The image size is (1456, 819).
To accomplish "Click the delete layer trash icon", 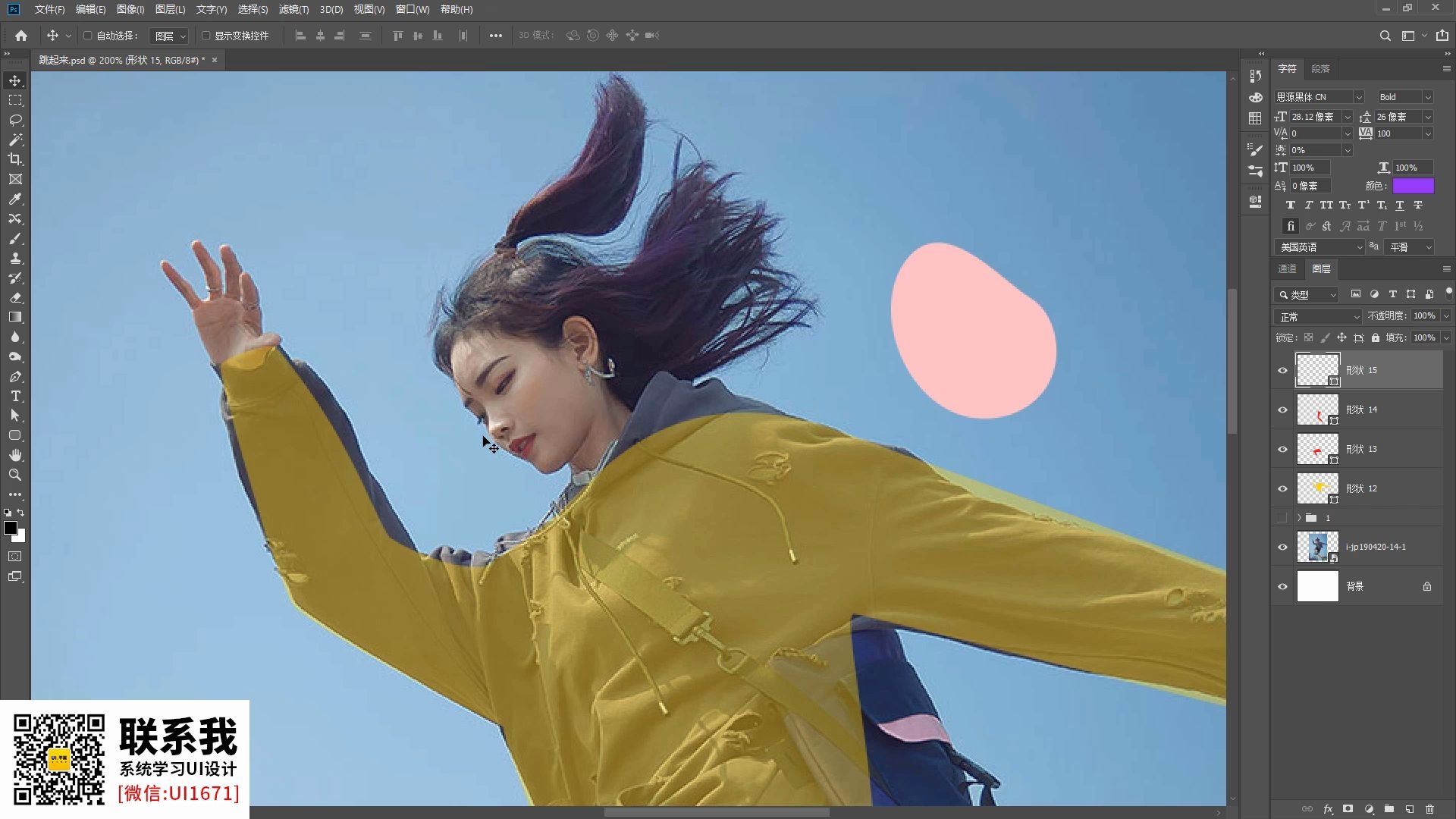I will tap(1429, 809).
